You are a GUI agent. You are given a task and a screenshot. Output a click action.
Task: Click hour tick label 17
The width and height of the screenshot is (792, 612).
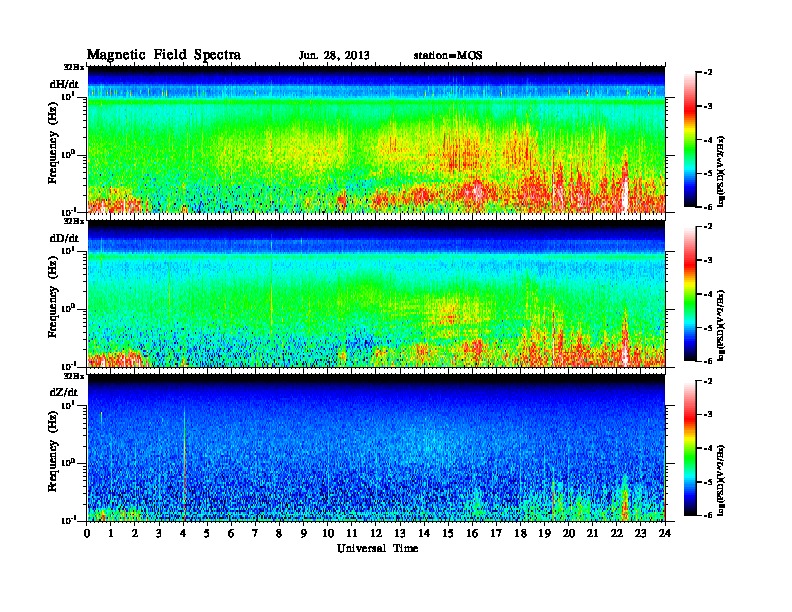tap(497, 534)
